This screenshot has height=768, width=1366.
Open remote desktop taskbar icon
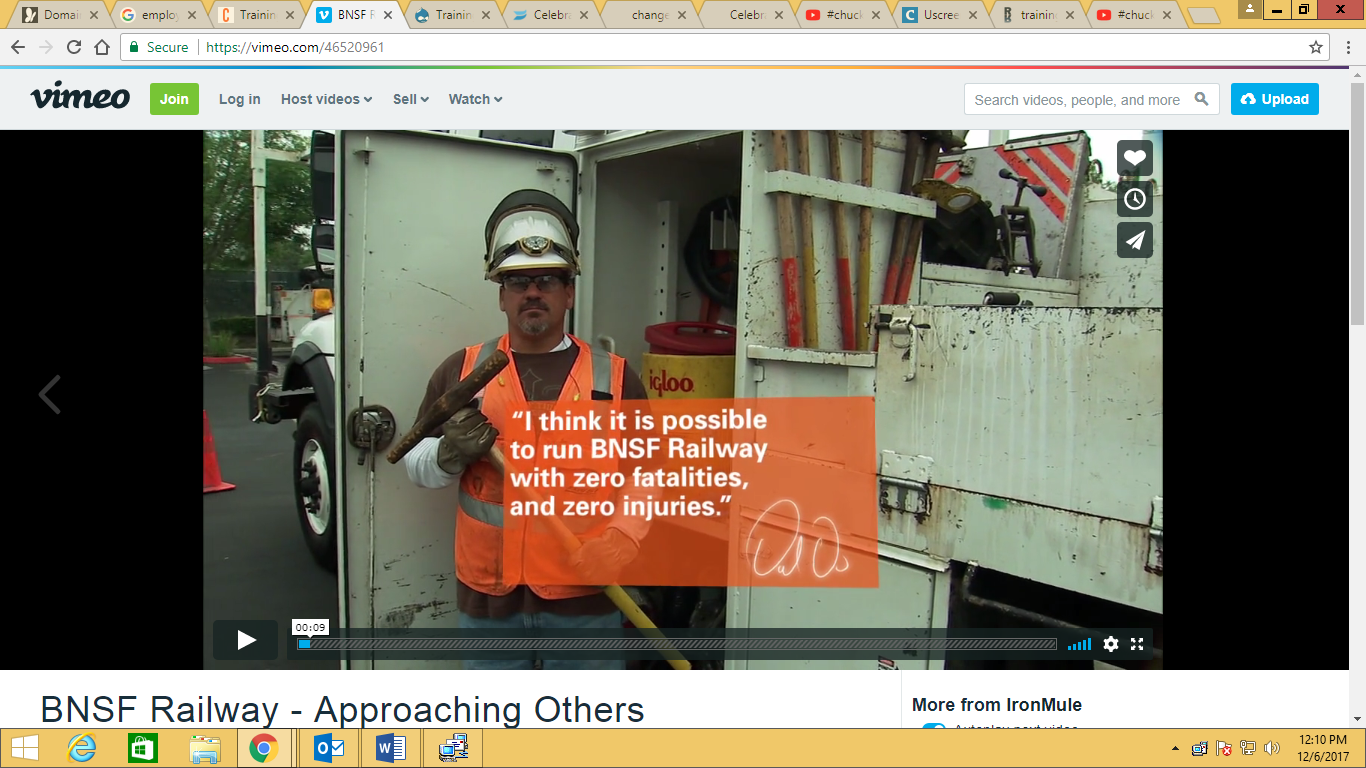(x=451, y=748)
